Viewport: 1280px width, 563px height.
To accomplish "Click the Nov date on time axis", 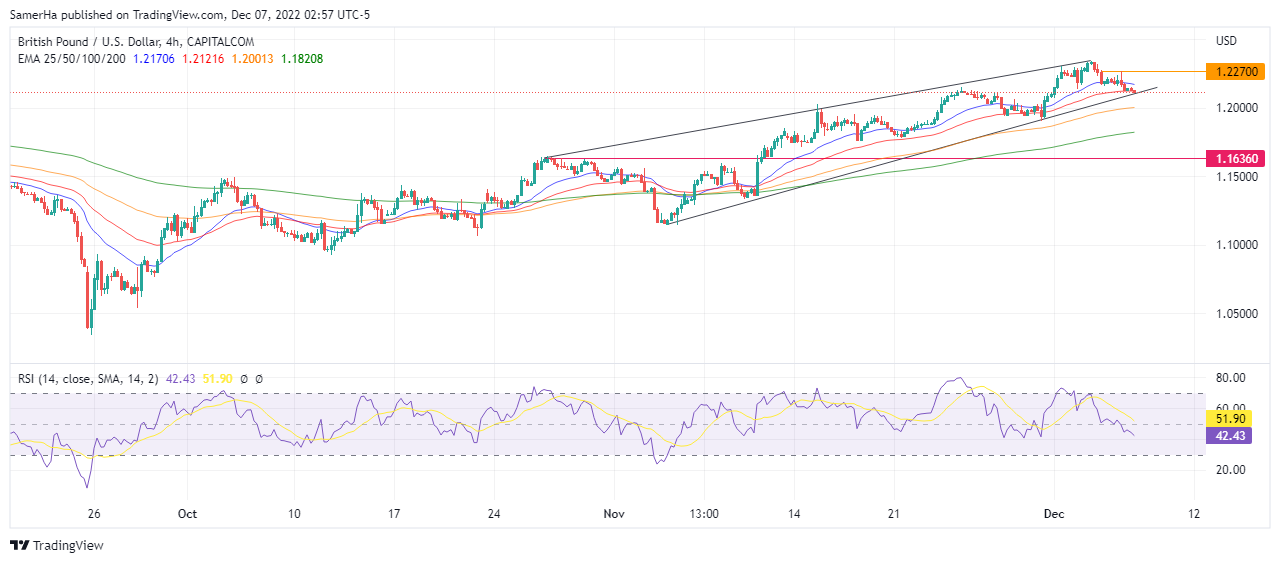I will point(614,514).
